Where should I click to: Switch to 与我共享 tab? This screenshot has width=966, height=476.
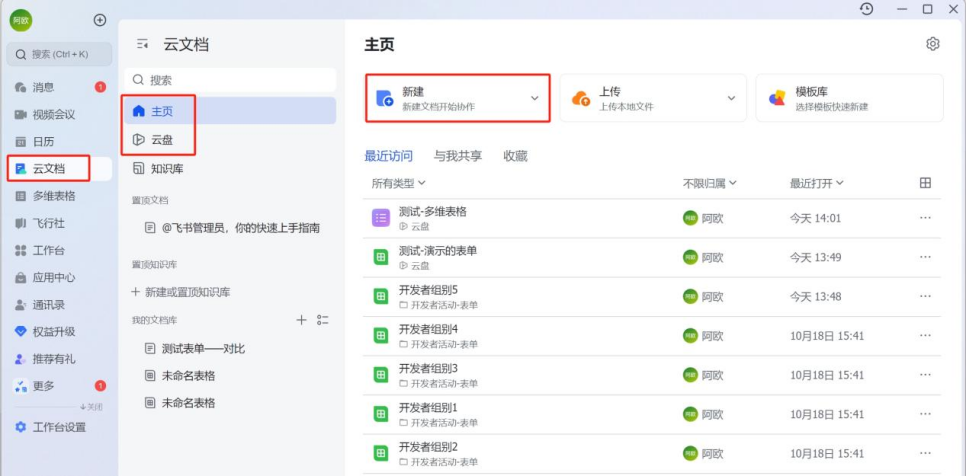[457, 156]
